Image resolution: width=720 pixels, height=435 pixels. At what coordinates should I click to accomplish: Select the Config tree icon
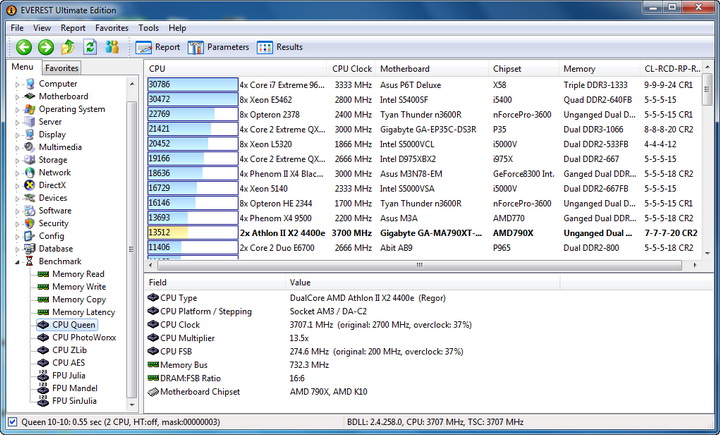coord(30,236)
